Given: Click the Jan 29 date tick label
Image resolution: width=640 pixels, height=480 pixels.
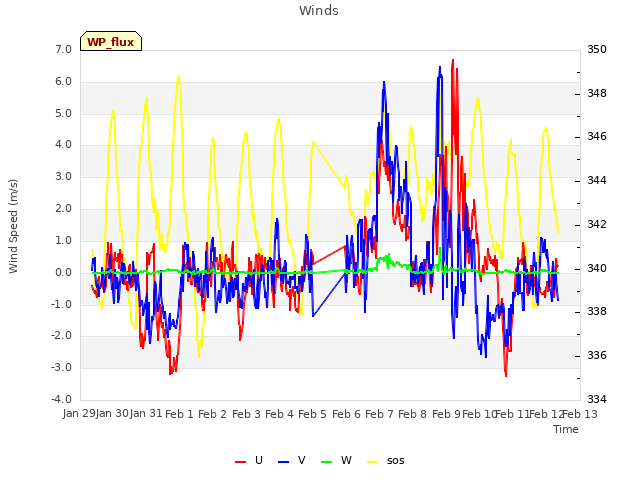Looking at the screenshot, I should pos(79,414).
